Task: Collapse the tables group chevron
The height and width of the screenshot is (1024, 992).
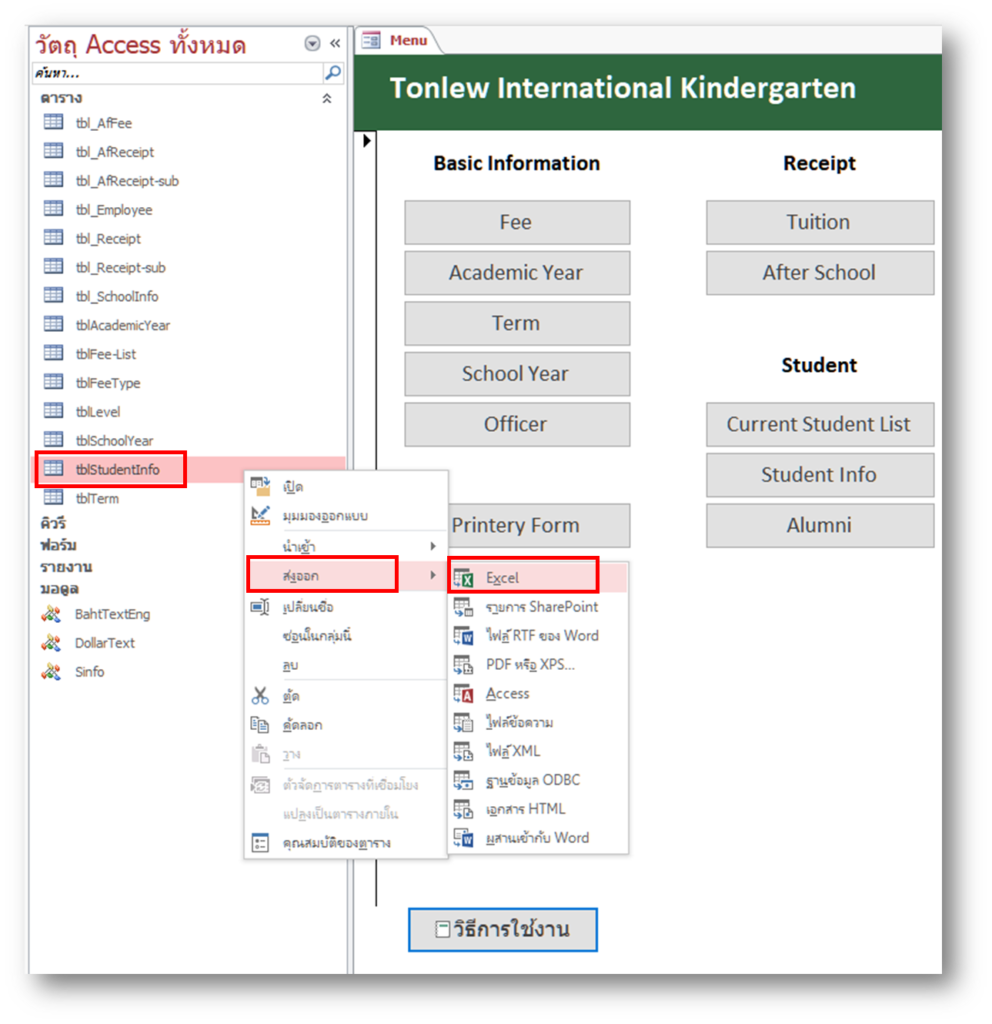Action: coord(325,99)
